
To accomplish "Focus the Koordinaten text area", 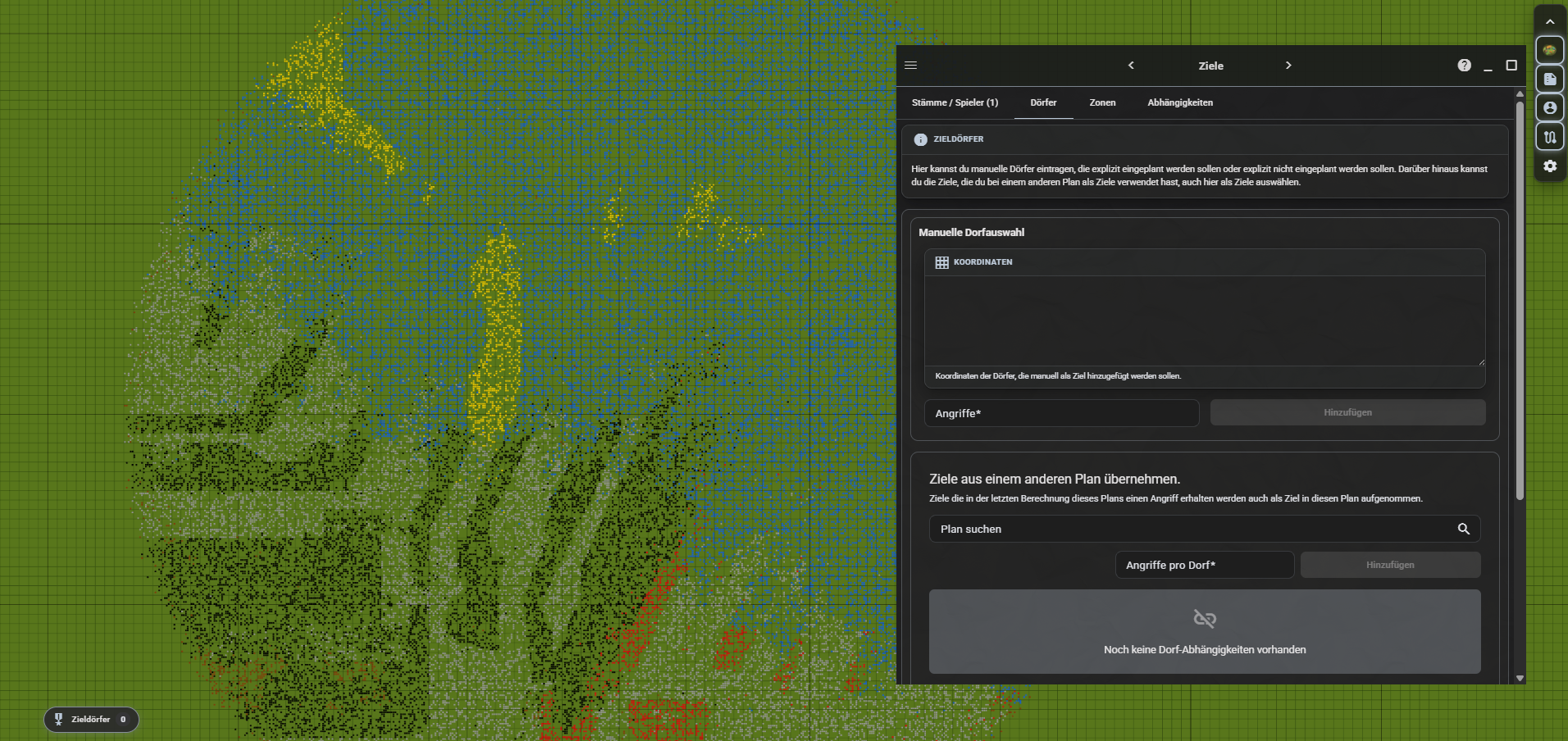I will point(1205,320).
